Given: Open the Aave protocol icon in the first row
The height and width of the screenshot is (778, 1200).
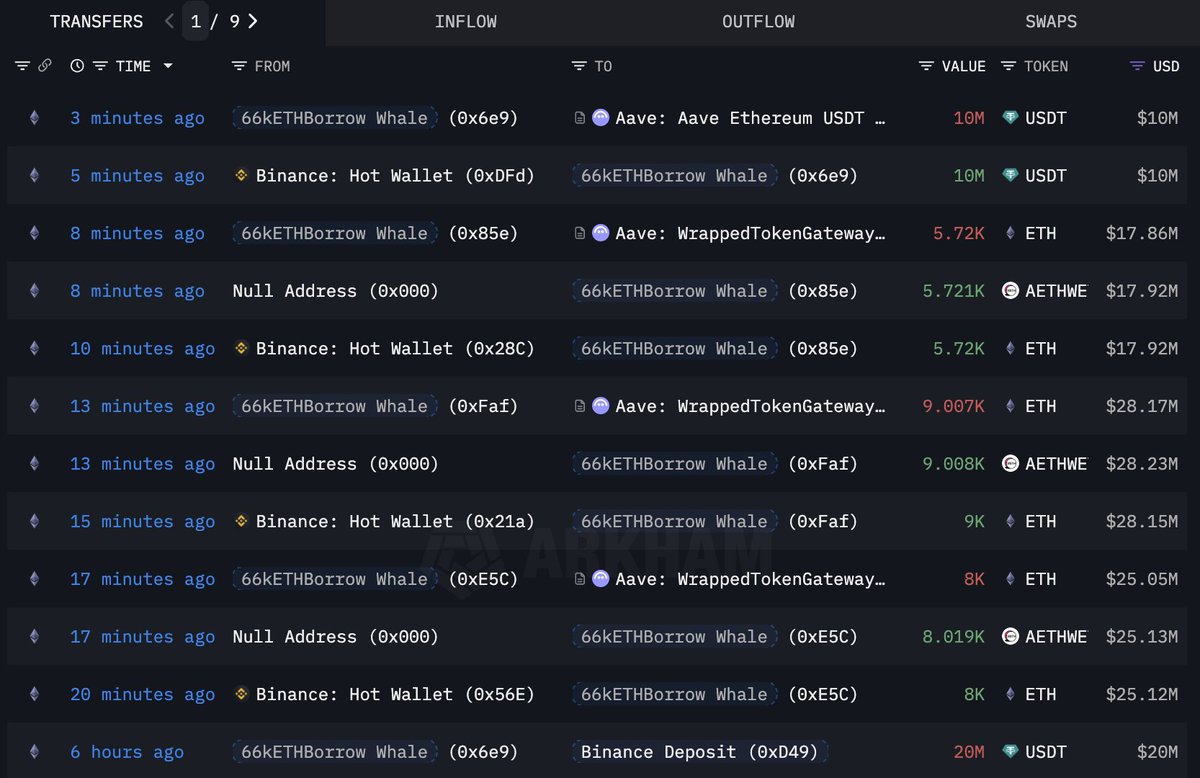Looking at the screenshot, I should [x=600, y=118].
